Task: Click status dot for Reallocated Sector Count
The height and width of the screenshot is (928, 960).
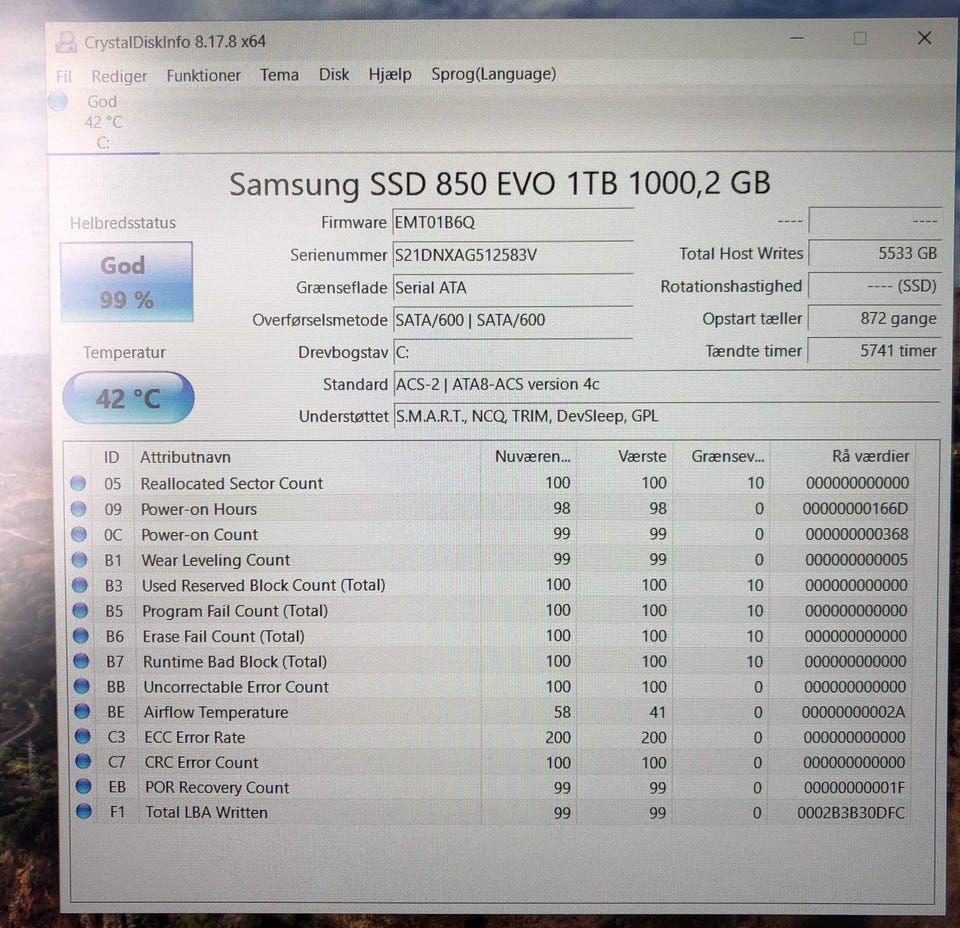Action: [x=78, y=484]
